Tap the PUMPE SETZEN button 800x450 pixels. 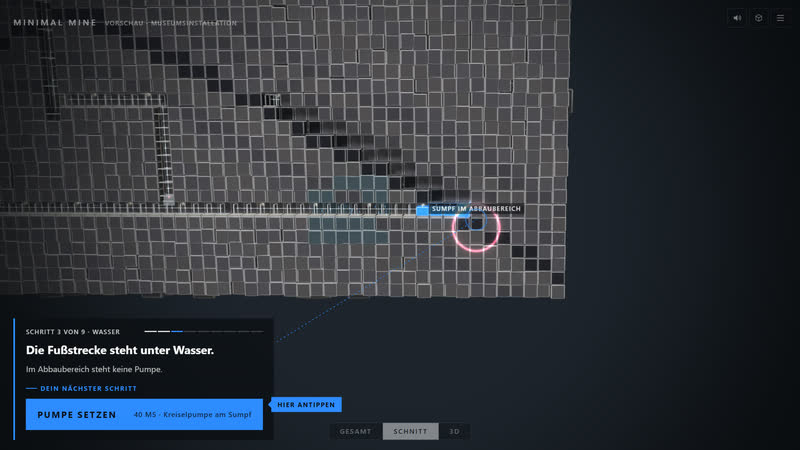(x=144, y=414)
